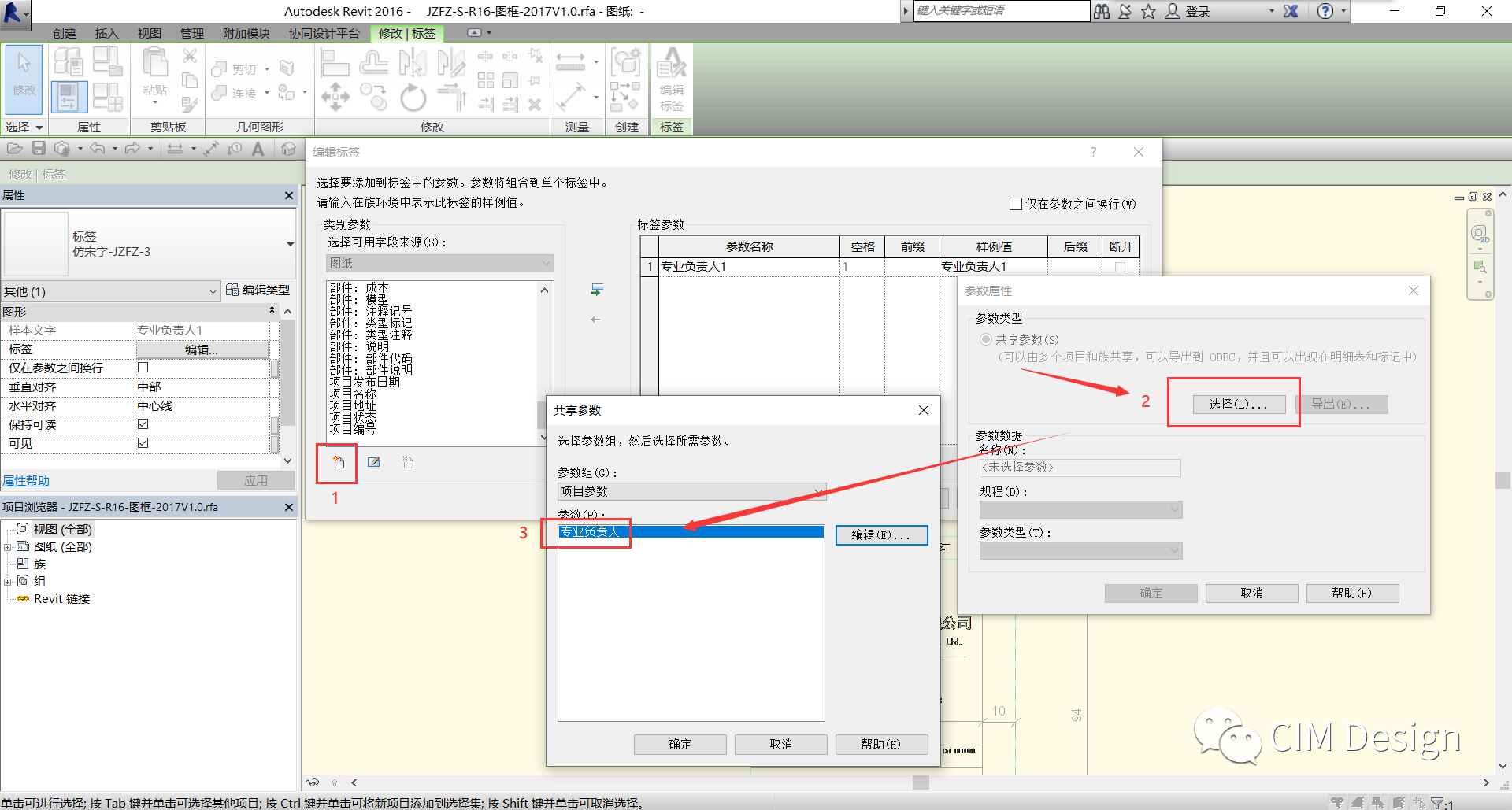The image size is (1512, 810).
Task: Click the green add parameter to label arrow
Action: [x=597, y=290]
